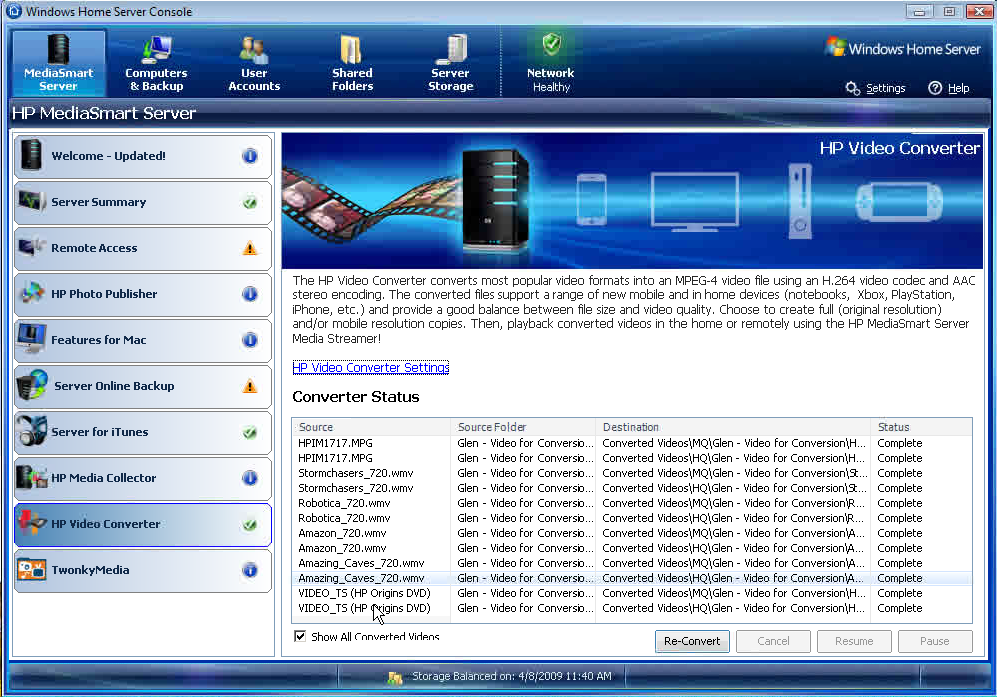Click the Settings gear icon
This screenshot has width=997, height=697.
853,88
